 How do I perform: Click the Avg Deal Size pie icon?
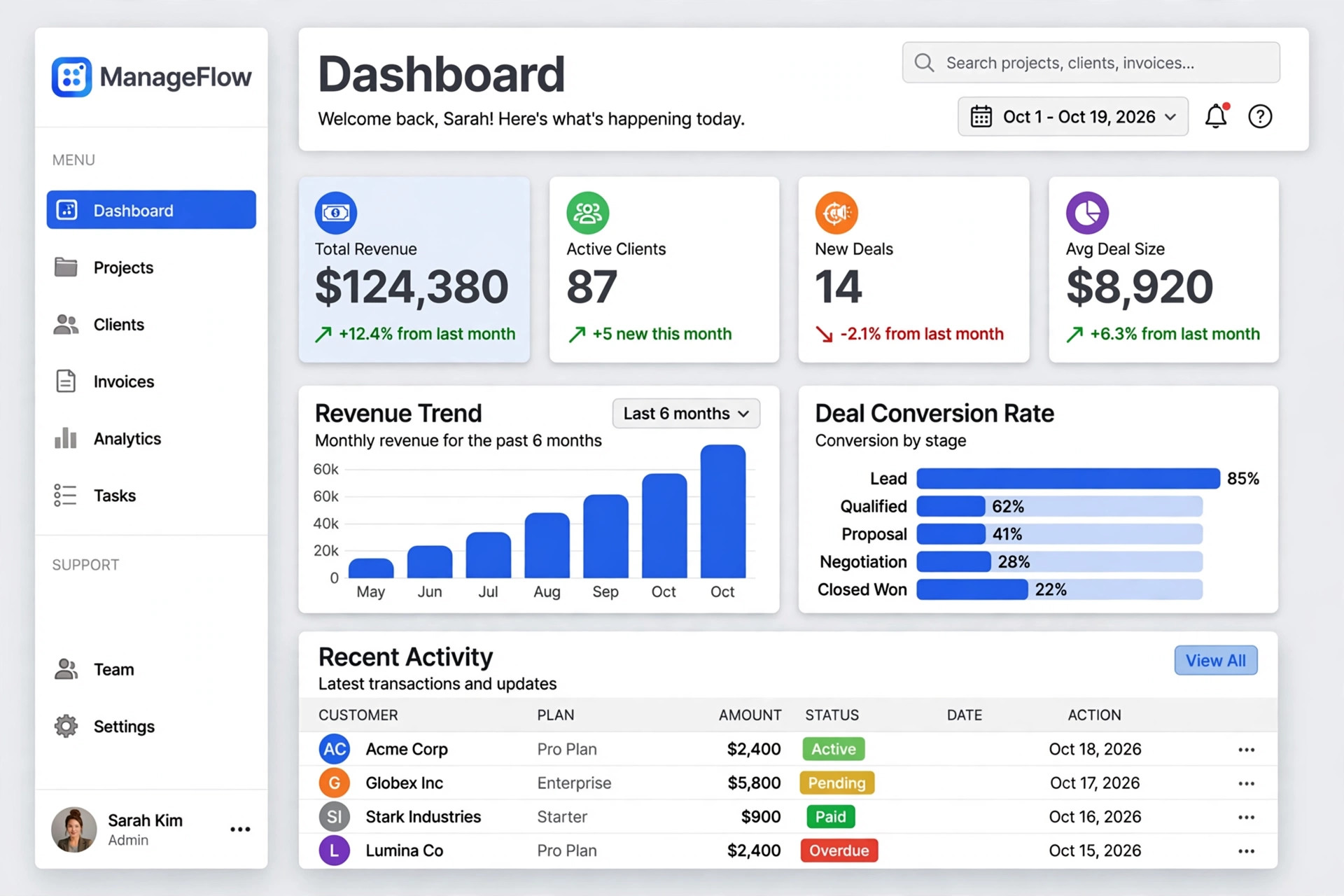click(1087, 213)
